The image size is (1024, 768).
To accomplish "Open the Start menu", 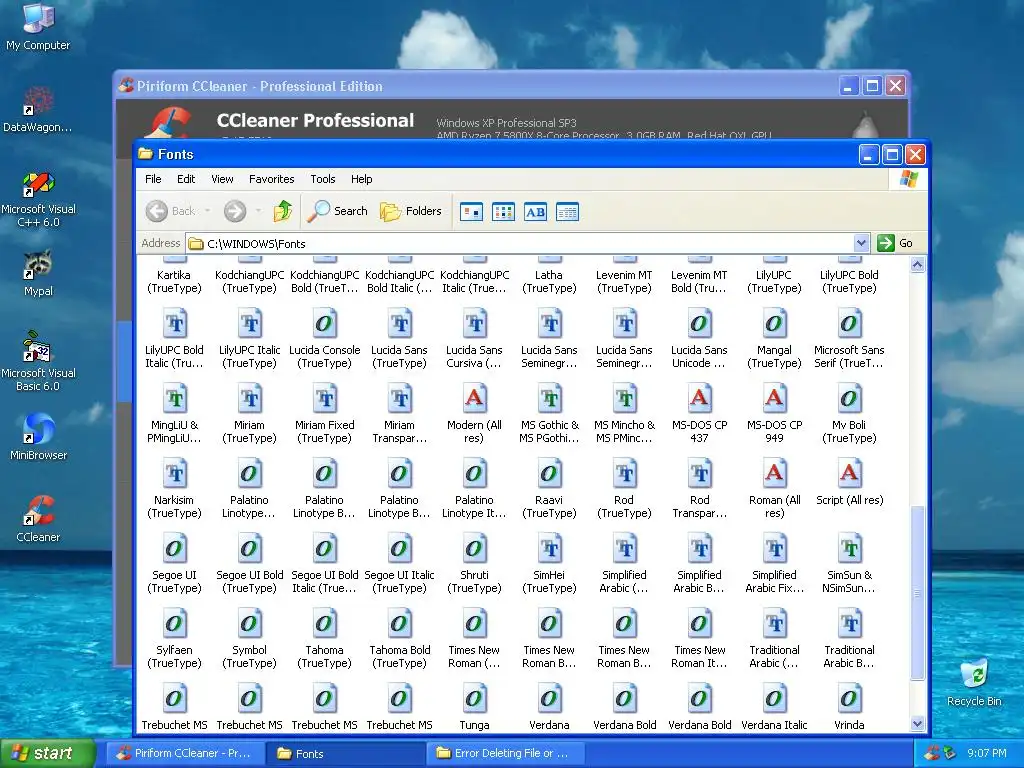I will pos(48,753).
